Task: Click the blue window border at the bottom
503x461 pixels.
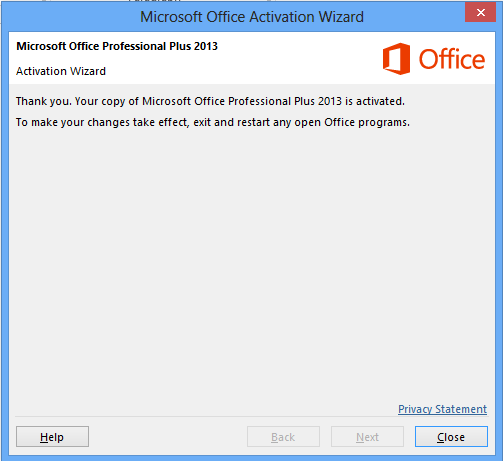Action: 252,458
